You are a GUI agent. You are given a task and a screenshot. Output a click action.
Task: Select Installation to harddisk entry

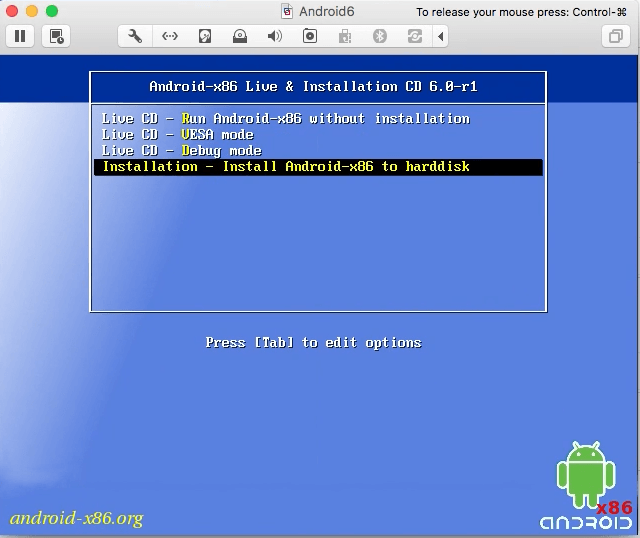pyautogui.click(x=318, y=167)
